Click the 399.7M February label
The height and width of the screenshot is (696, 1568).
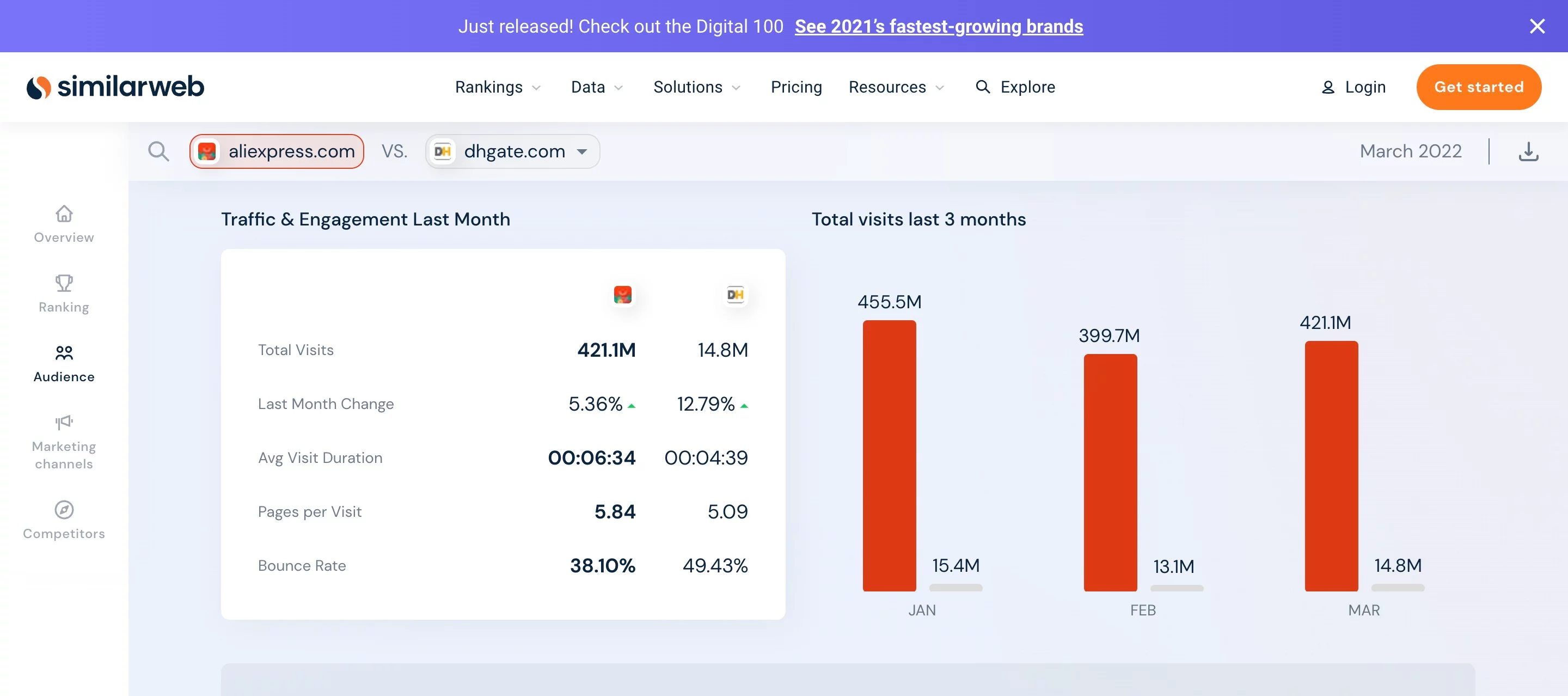click(x=1110, y=335)
